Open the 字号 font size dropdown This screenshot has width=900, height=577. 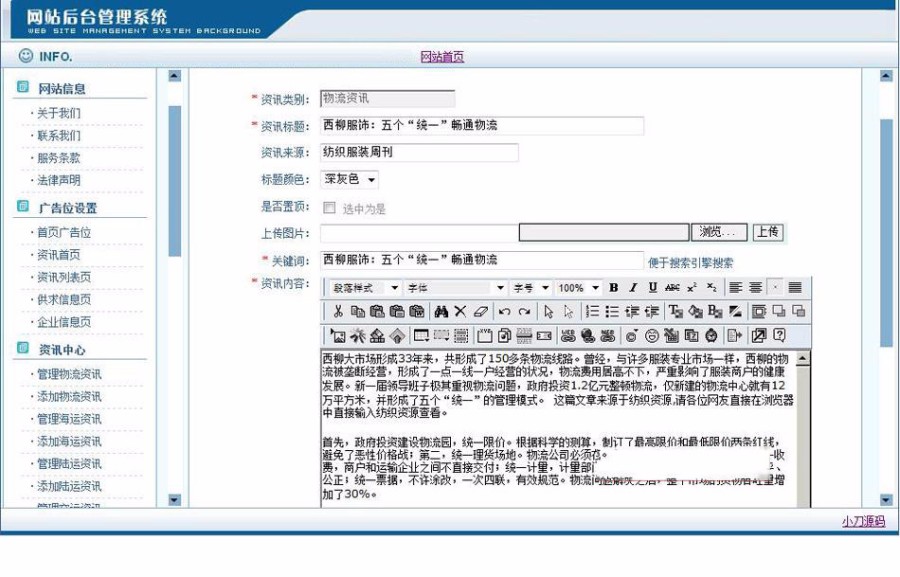pyautogui.click(x=531, y=288)
